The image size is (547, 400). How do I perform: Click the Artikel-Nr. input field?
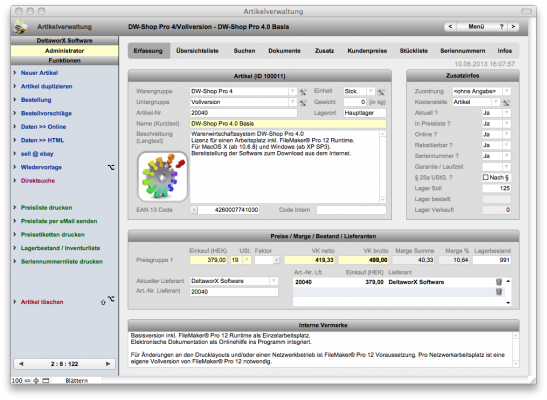pyautogui.click(x=243, y=113)
